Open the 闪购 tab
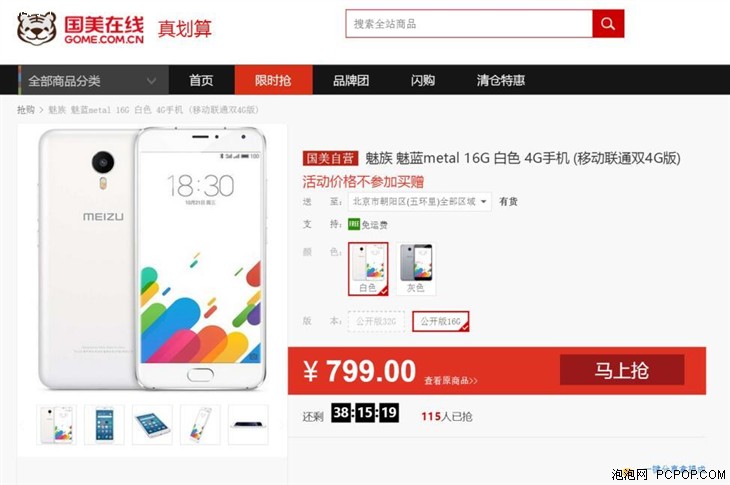 point(423,81)
